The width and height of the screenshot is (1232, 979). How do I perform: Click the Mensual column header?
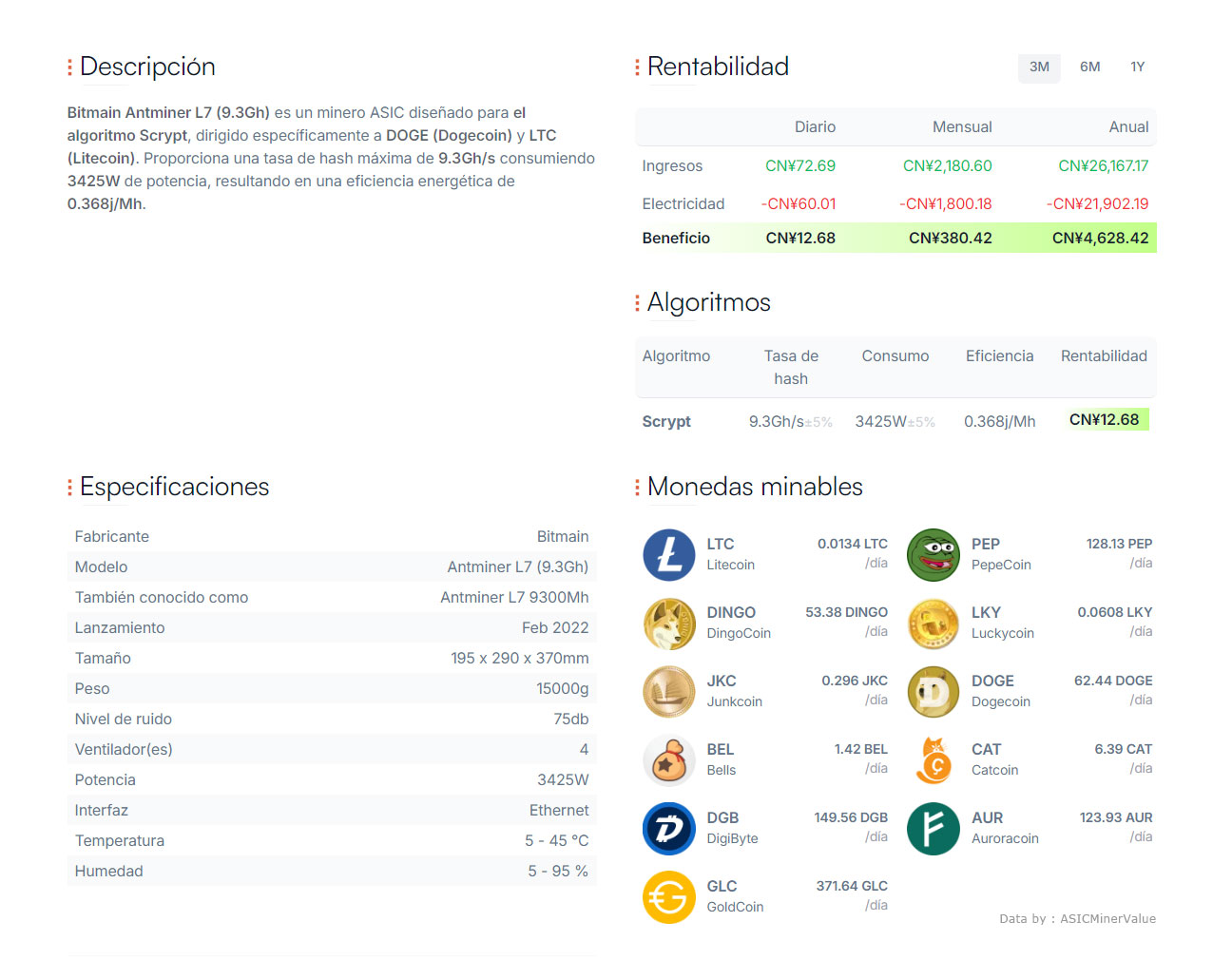click(x=962, y=127)
